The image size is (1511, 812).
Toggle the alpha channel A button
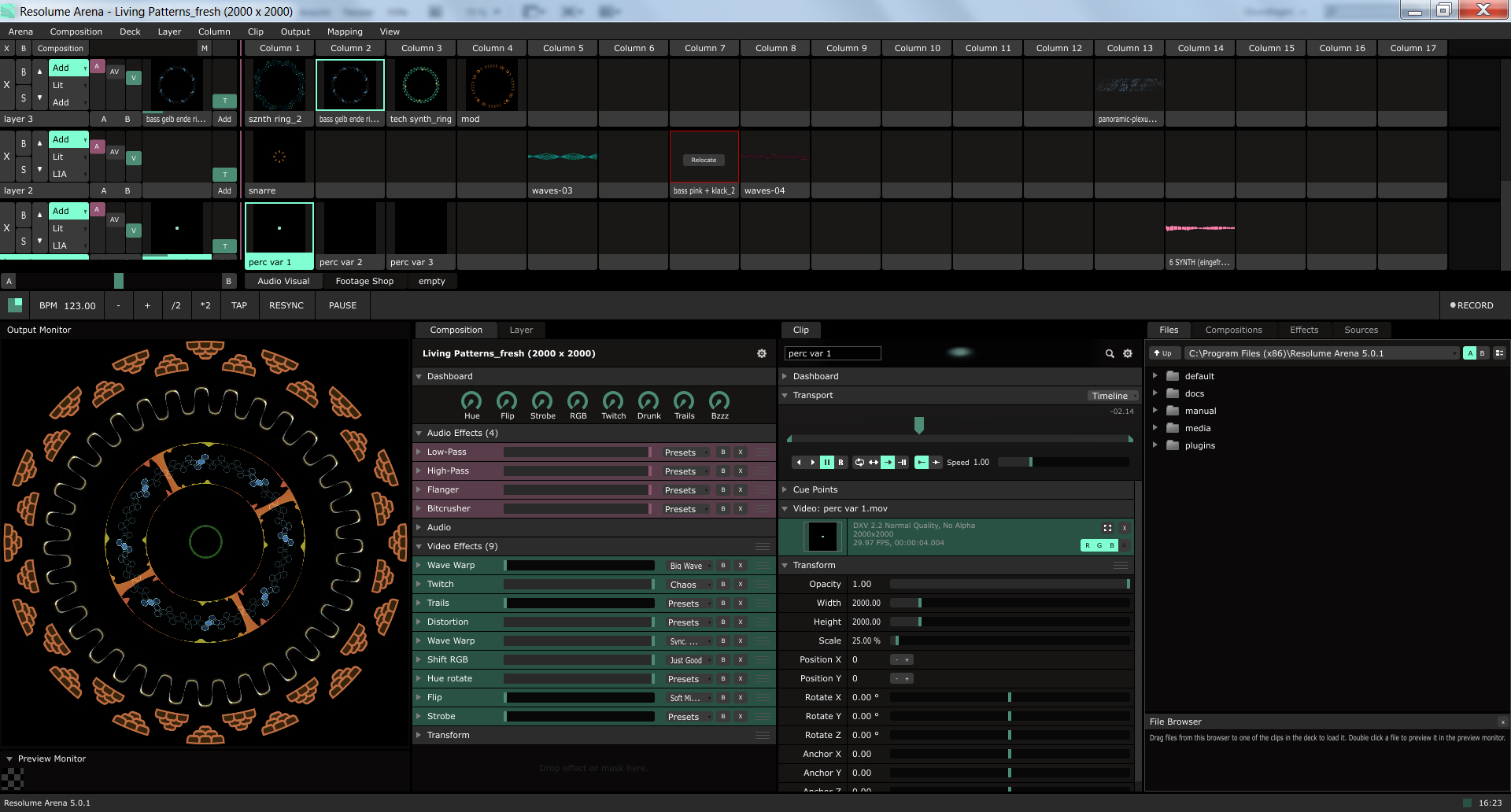click(1124, 545)
